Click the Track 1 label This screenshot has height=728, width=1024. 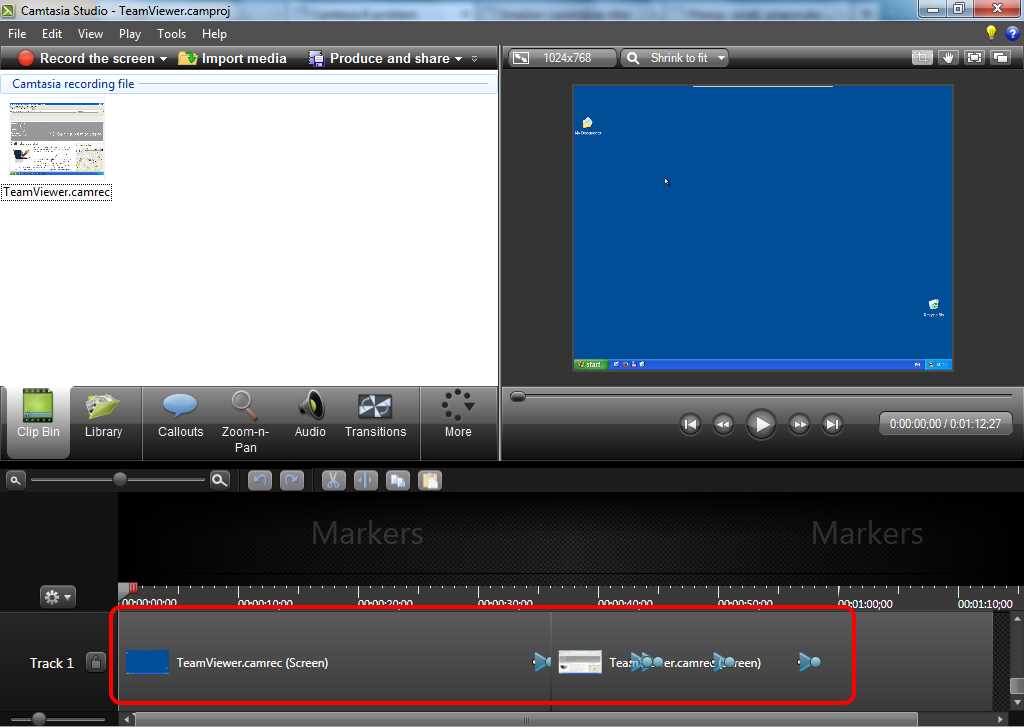point(52,663)
